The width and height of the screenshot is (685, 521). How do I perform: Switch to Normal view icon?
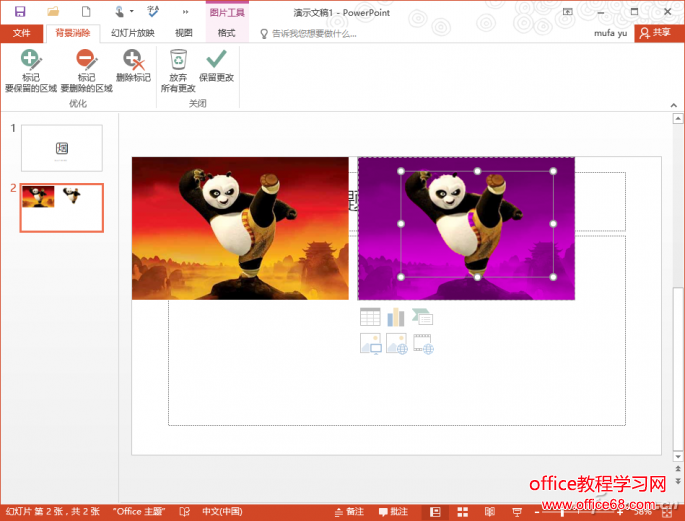point(435,511)
